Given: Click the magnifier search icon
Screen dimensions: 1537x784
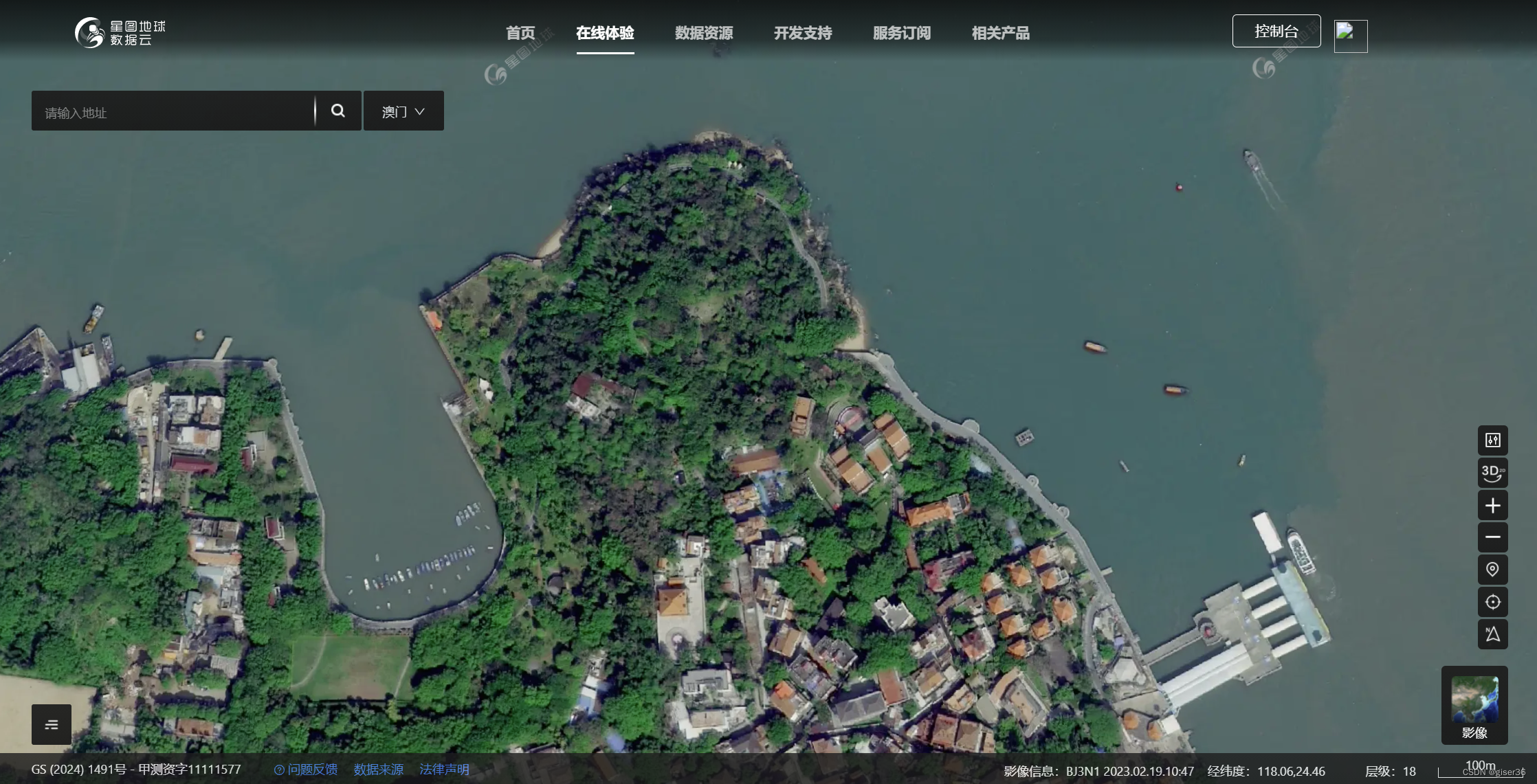Looking at the screenshot, I should pyautogui.click(x=338, y=111).
